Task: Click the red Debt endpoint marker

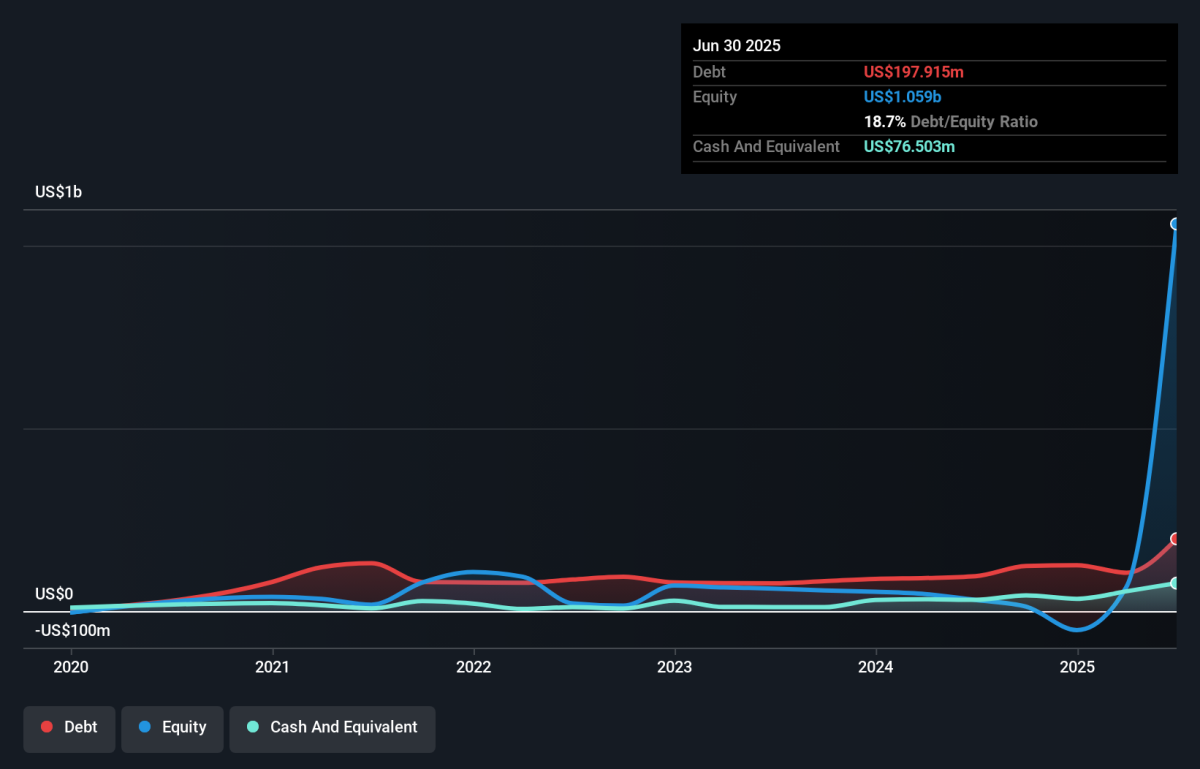Action: (1176, 539)
